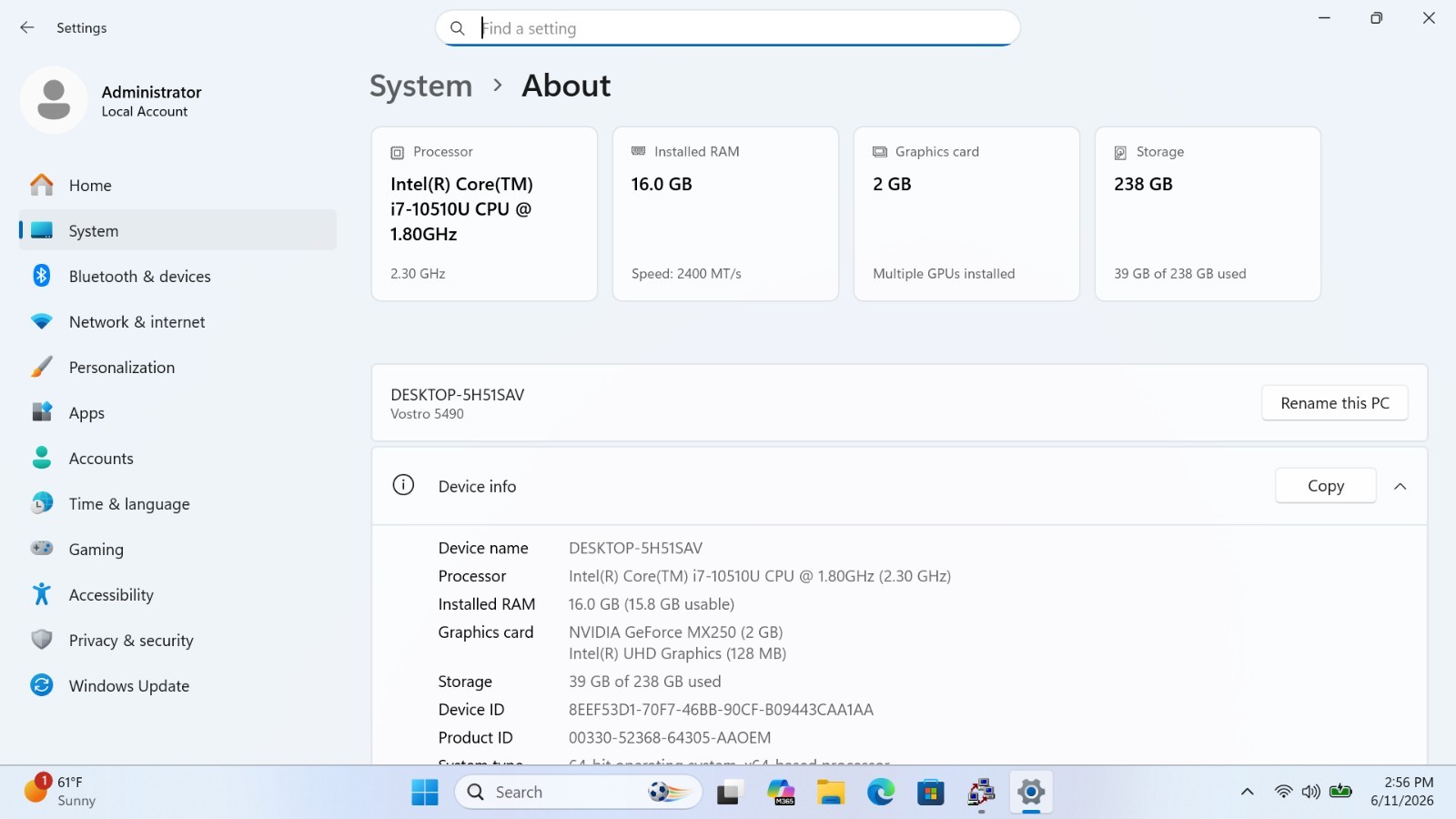Open the Microsoft 365 Copilot taskbar icon
This screenshot has height=819, width=1456.
781,793
